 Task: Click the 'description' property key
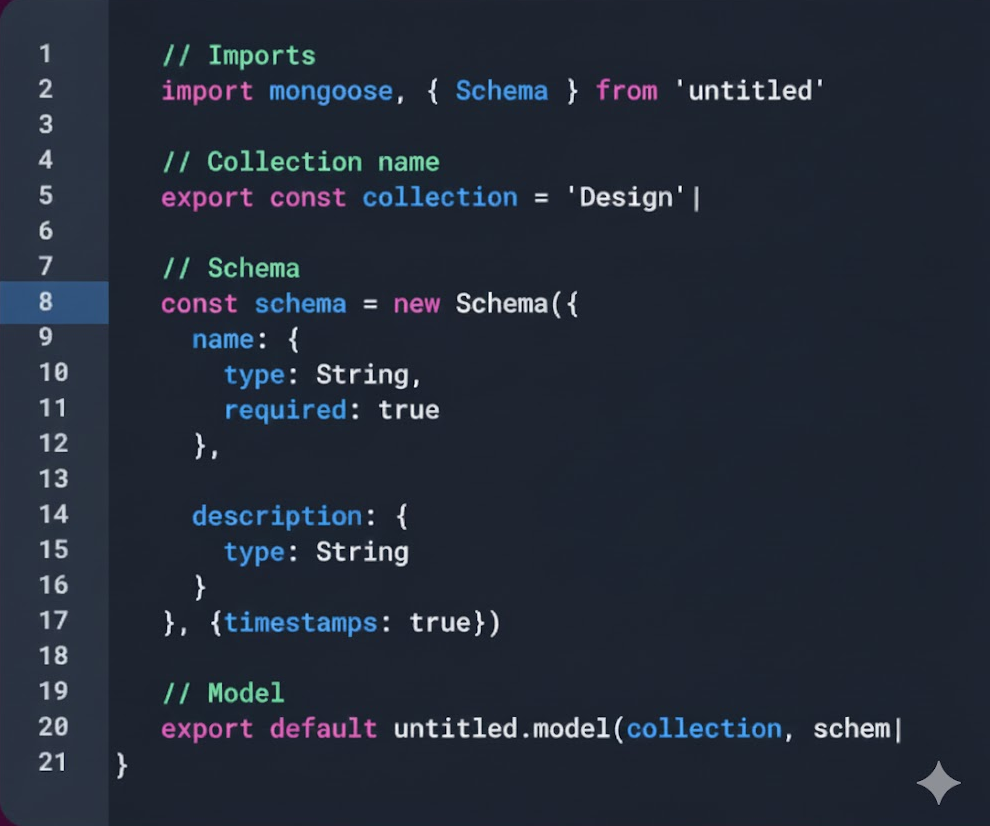276,516
